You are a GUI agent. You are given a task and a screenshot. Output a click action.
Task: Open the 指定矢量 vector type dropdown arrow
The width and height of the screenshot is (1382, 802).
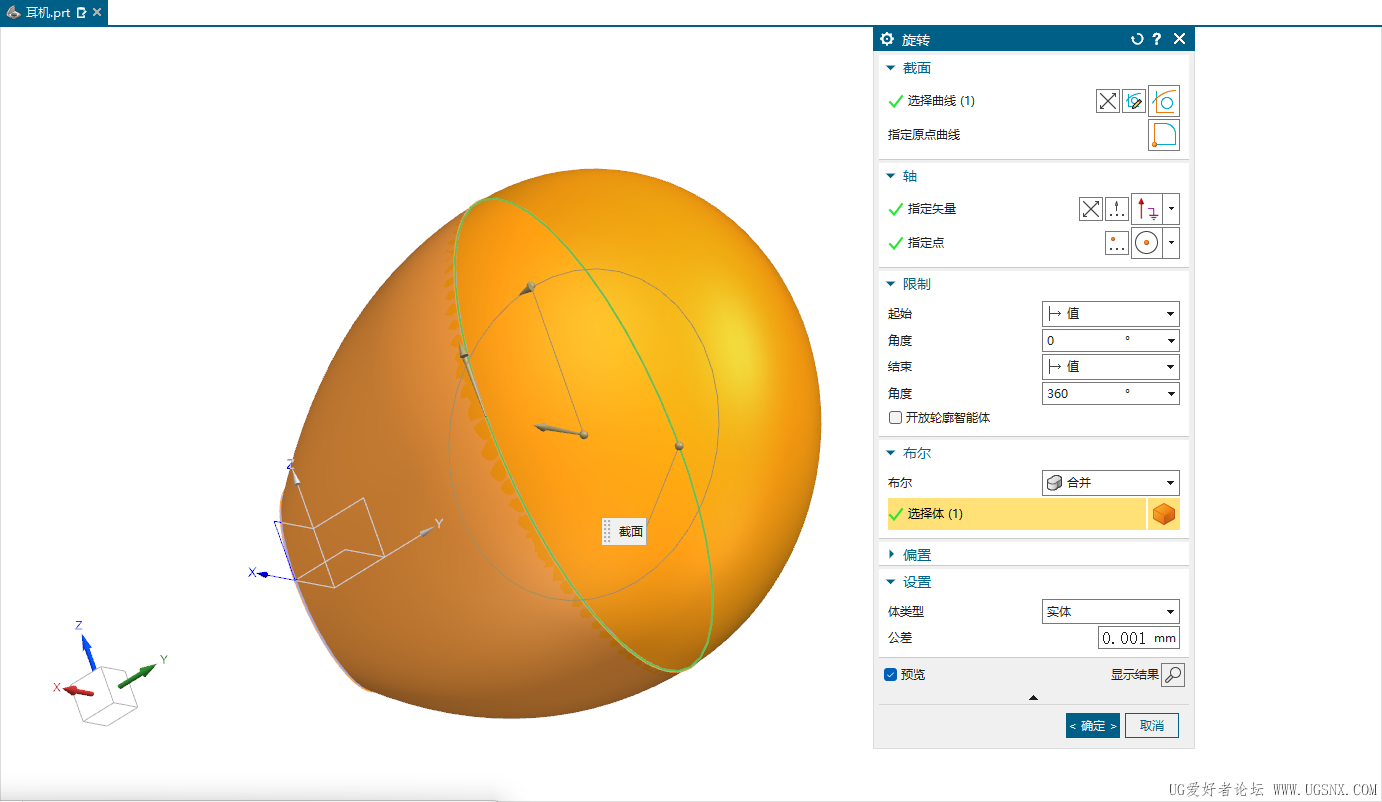[1172, 209]
